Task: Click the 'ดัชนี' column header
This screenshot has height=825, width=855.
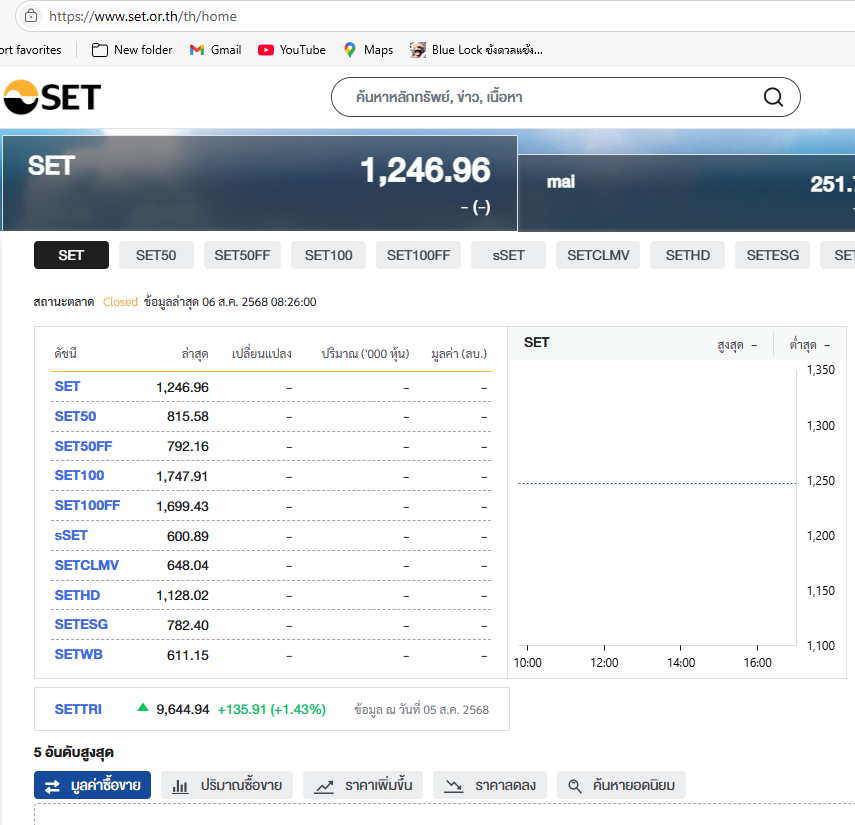Action: pyautogui.click(x=65, y=354)
